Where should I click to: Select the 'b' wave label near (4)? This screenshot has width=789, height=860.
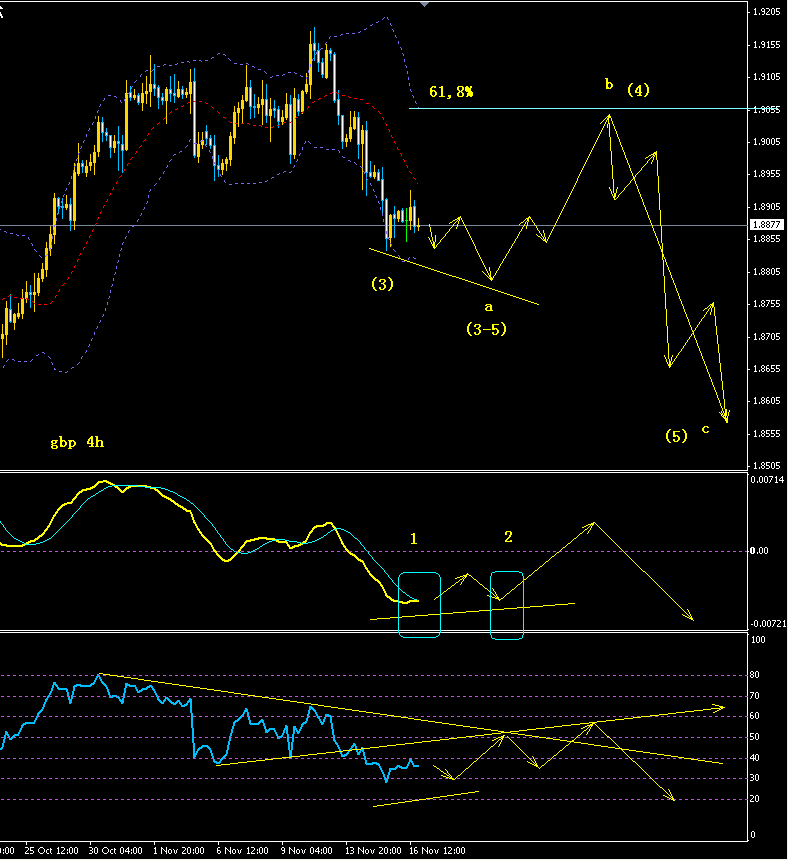click(609, 84)
